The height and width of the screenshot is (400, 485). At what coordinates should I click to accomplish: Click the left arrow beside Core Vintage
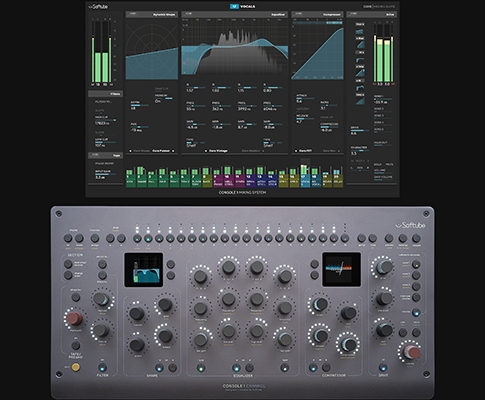pos(206,151)
